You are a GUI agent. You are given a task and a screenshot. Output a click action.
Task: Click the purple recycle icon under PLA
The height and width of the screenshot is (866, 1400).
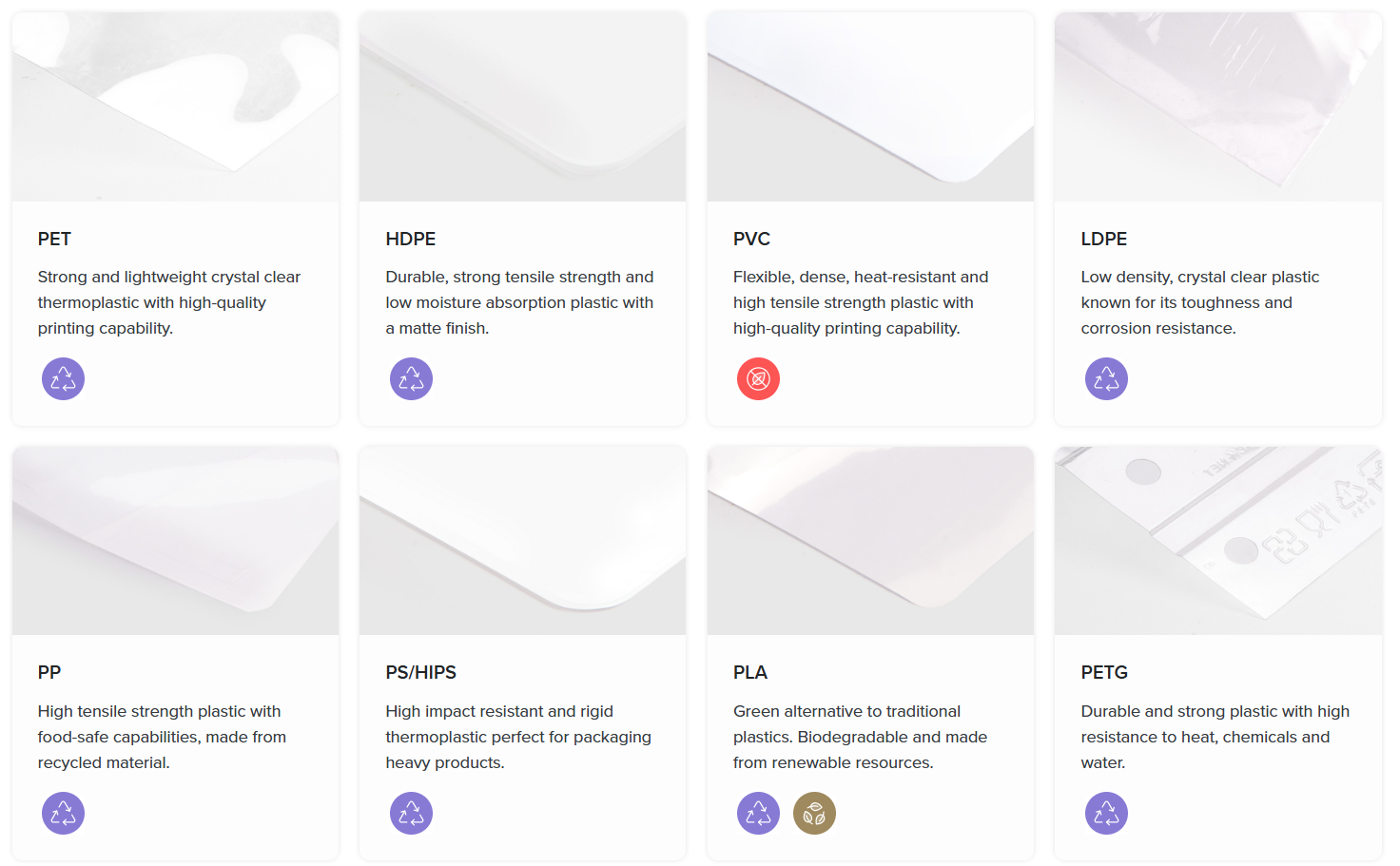pos(758,813)
